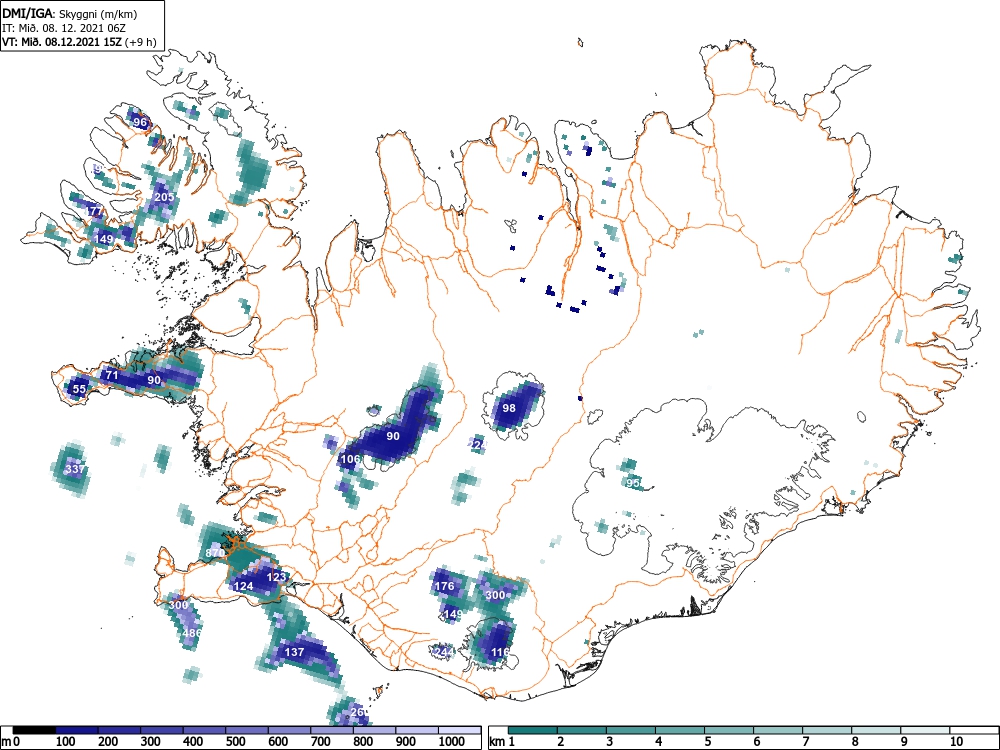Click the visibility value 337 offshore west
The height and width of the screenshot is (750, 1000).
(x=75, y=469)
